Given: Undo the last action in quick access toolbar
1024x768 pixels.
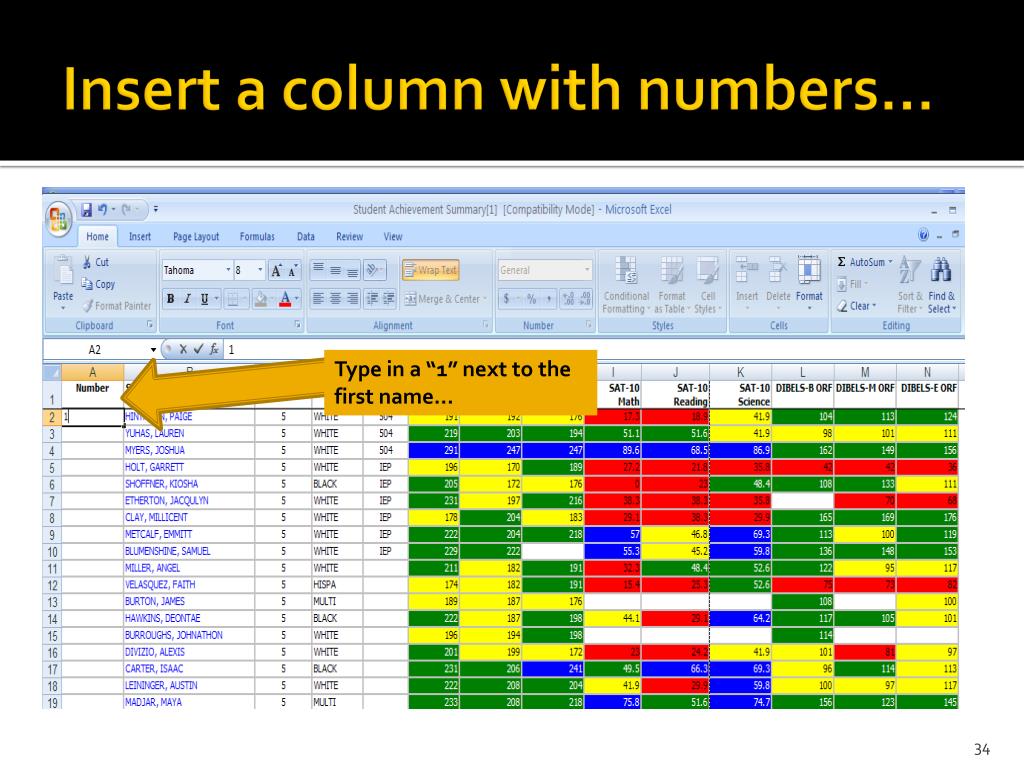Looking at the screenshot, I should 103,210.
